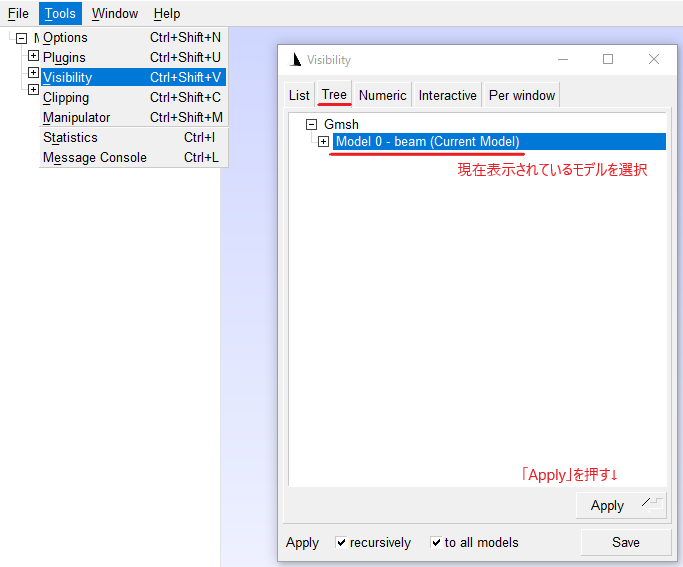Open the Window menu
This screenshot has height=567, width=683.
pos(115,14)
